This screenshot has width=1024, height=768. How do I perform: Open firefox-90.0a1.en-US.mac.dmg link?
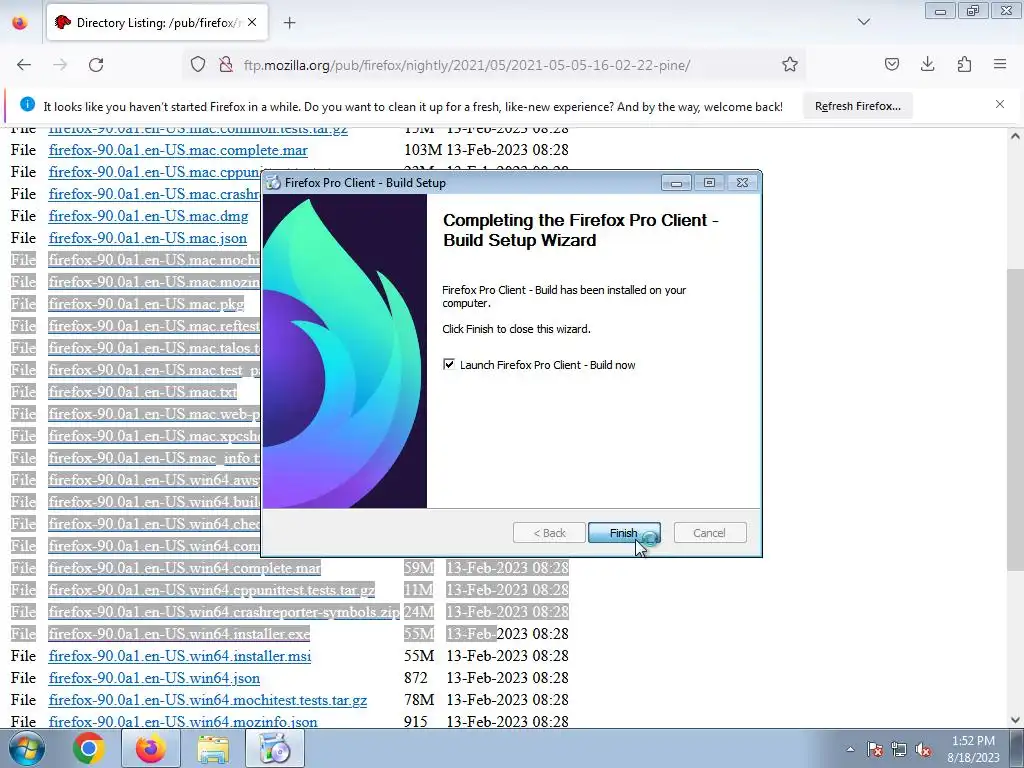click(x=148, y=216)
